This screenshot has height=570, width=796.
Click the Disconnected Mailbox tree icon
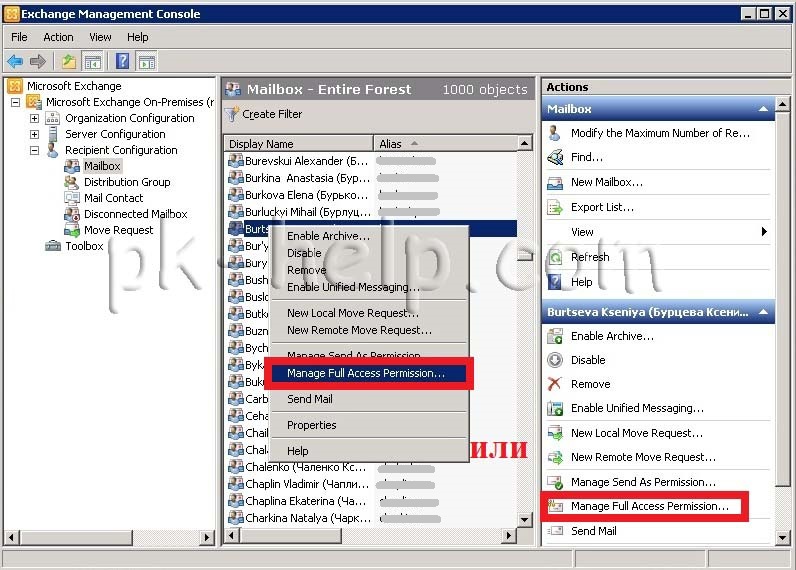click(x=72, y=214)
